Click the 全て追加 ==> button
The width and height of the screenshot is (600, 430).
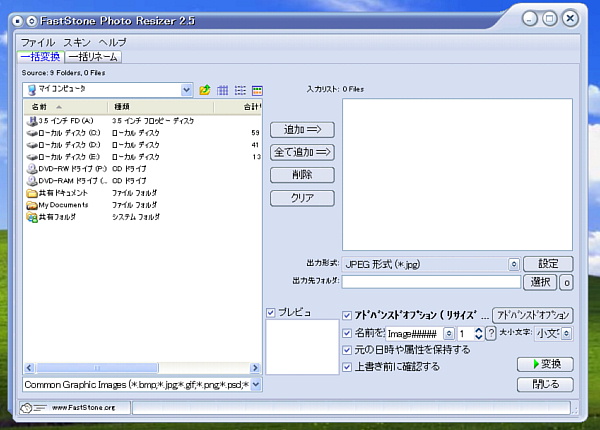coord(302,152)
